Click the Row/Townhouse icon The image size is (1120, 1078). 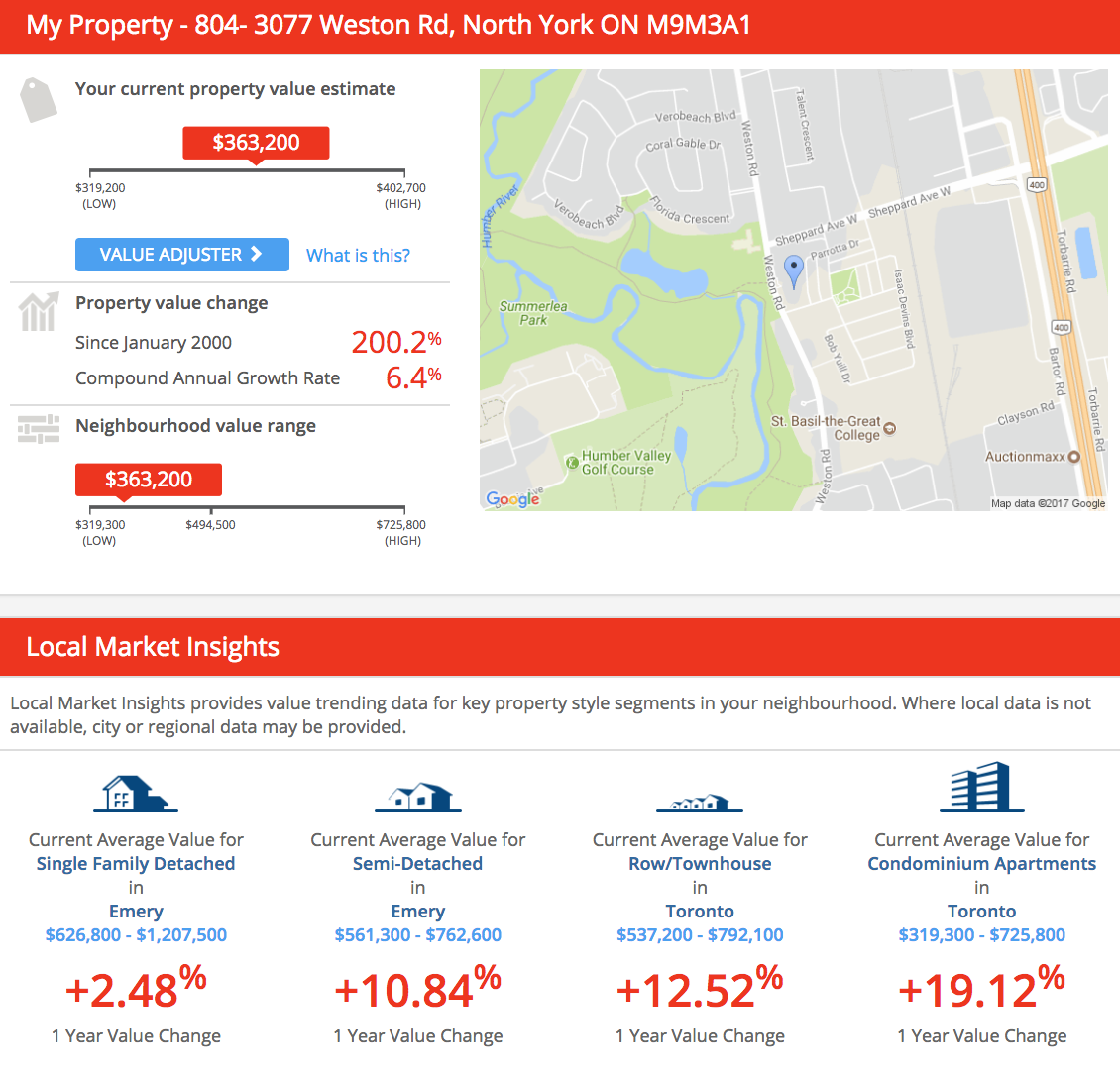coord(699,802)
